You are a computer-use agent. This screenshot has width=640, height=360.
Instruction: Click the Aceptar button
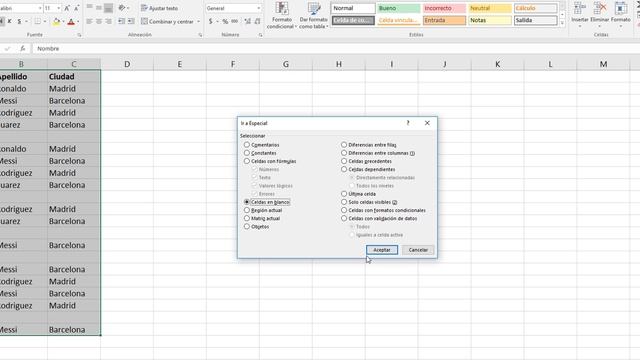[x=382, y=250]
